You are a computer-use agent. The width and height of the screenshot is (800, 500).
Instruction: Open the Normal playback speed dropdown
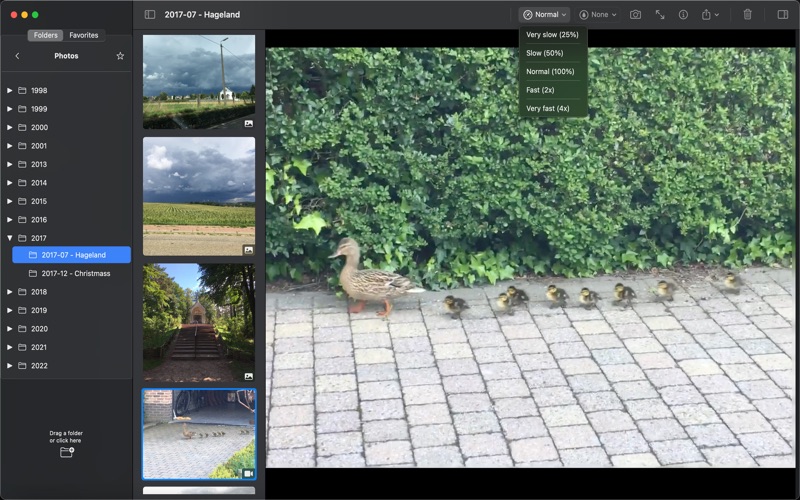click(x=545, y=15)
